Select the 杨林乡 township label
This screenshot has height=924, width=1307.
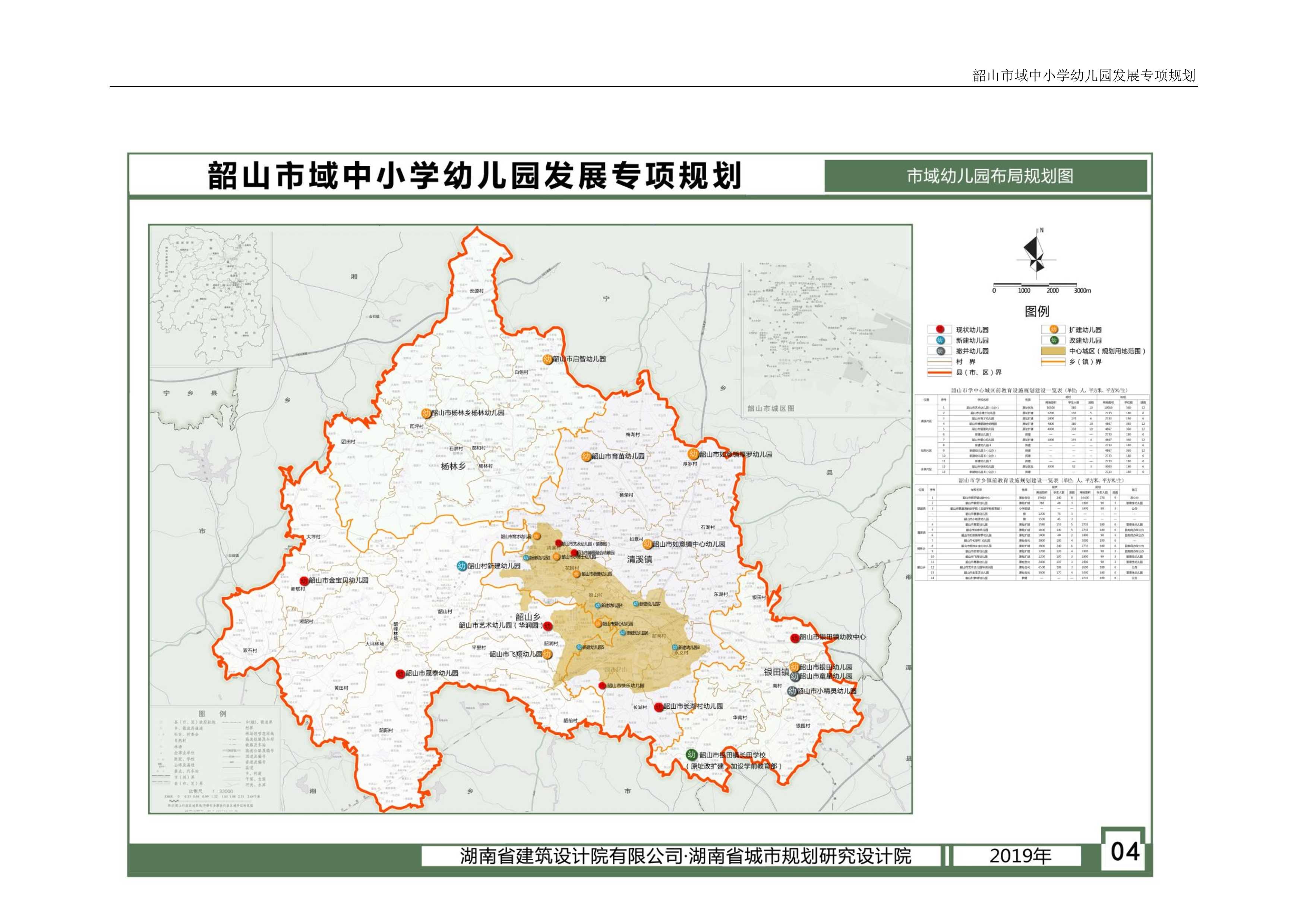coord(453,466)
